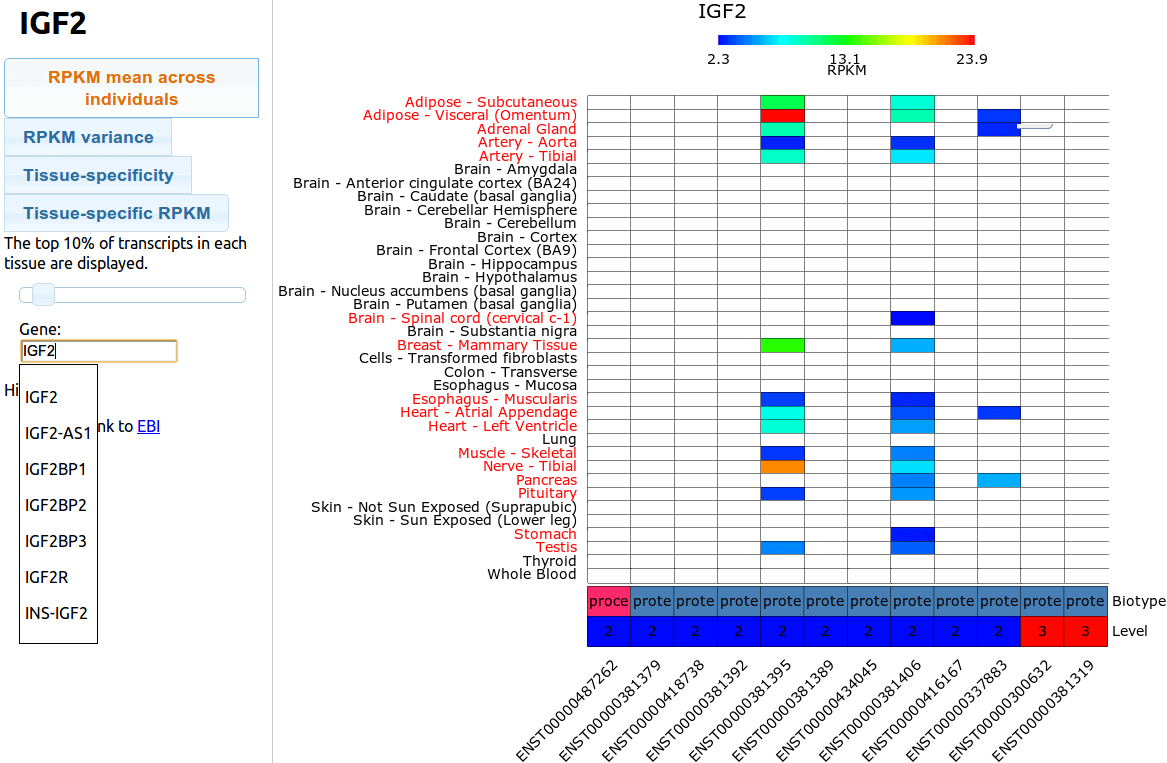
Task: Click the pink 'proce' biotype cell
Action: tap(609, 601)
